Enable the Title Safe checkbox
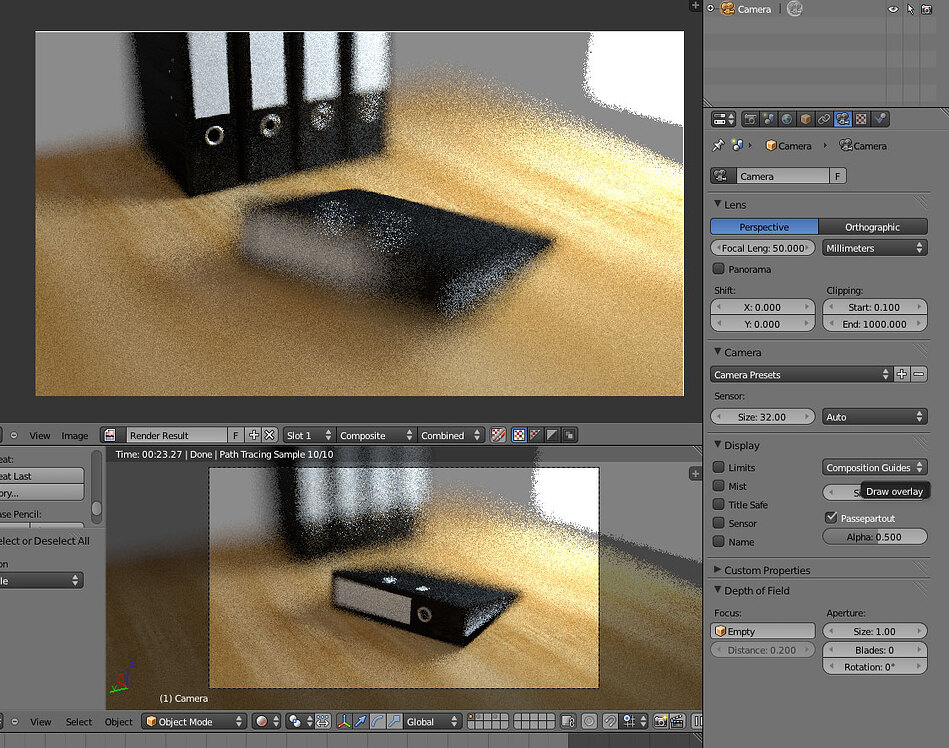949x748 pixels. (718, 504)
